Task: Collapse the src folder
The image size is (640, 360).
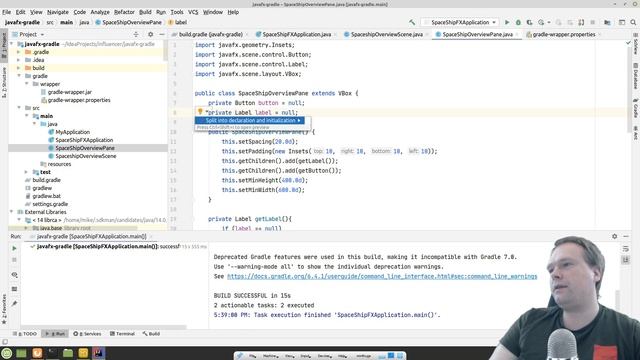Action: (18, 108)
